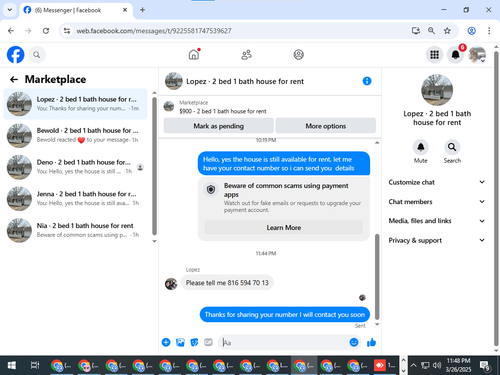Open the Facebook home logo
The width and height of the screenshot is (500, 375).
[x=16, y=55]
